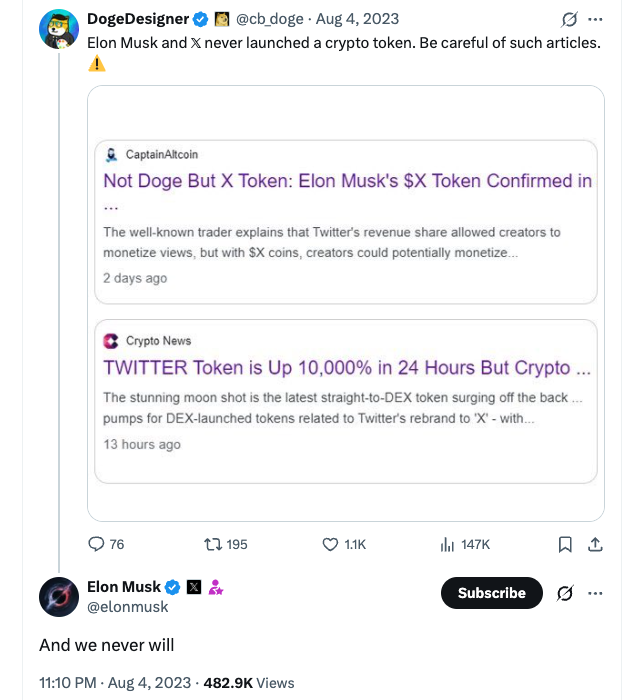Open the 'Not Doge But X Token' article
Image resolution: width=640 pixels, height=700 pixels.
pyautogui.click(x=347, y=181)
